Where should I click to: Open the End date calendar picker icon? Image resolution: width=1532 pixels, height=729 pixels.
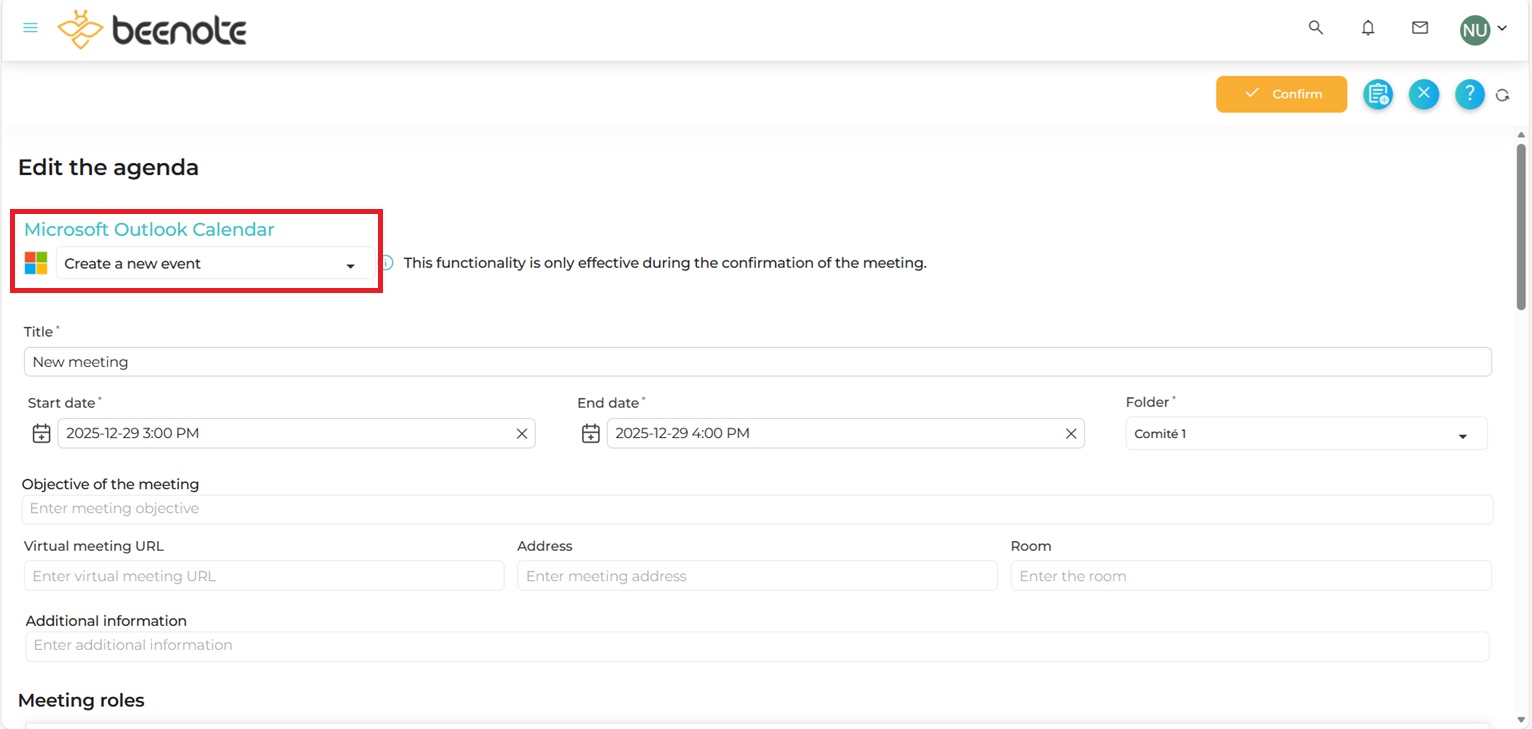point(590,433)
